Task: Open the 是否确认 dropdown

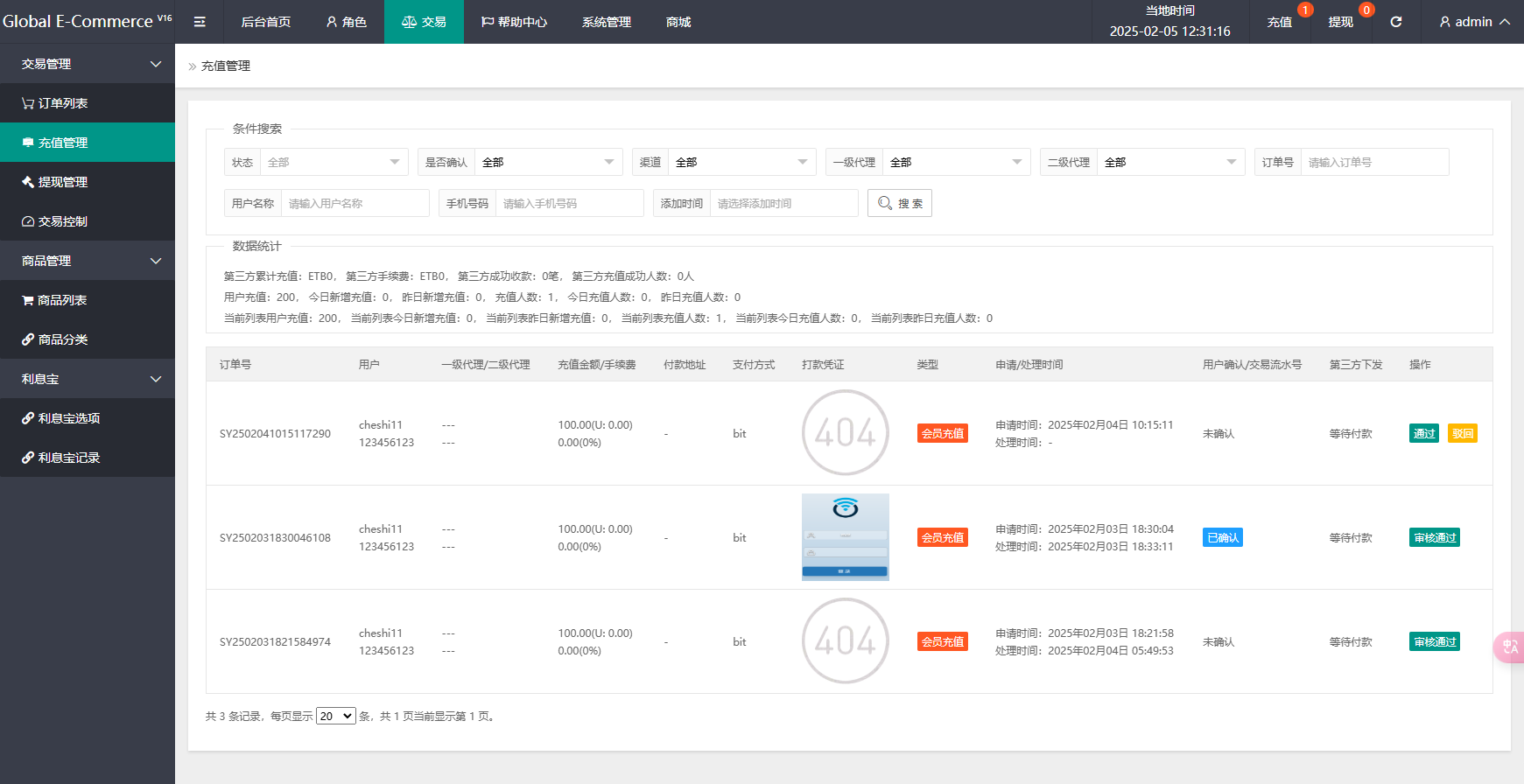Action: click(547, 162)
